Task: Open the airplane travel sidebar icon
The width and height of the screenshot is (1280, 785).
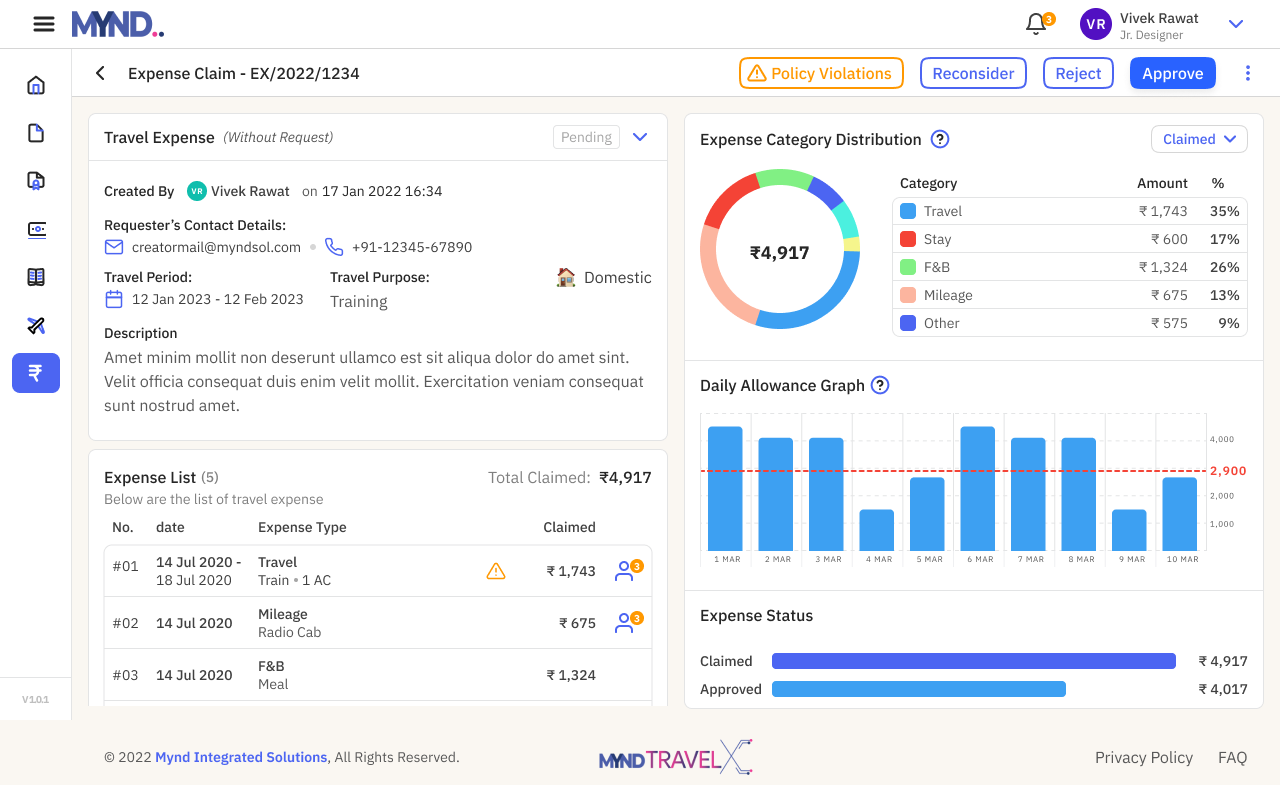Action: coord(36,325)
